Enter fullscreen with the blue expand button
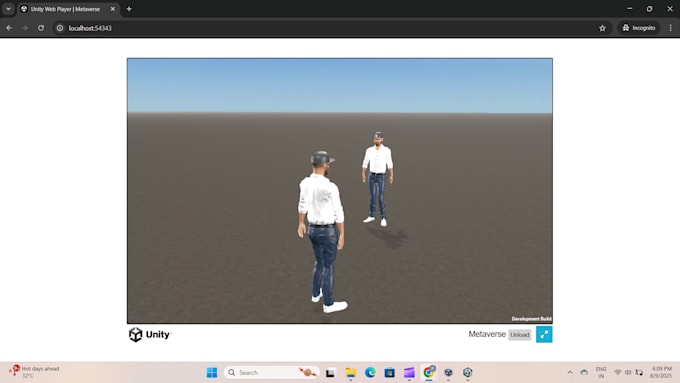The width and height of the screenshot is (680, 383). (544, 334)
